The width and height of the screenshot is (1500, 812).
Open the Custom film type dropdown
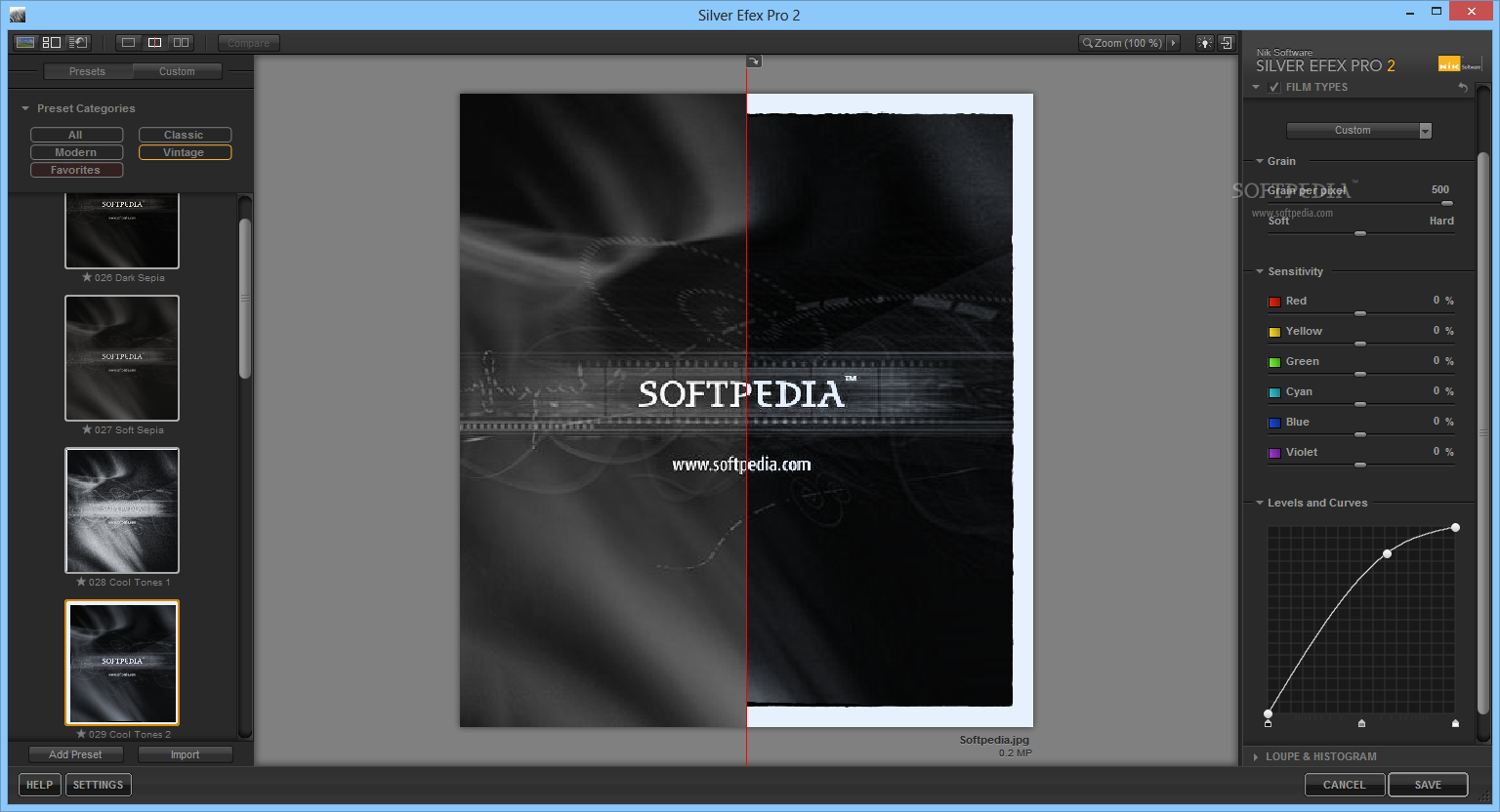(x=1358, y=130)
